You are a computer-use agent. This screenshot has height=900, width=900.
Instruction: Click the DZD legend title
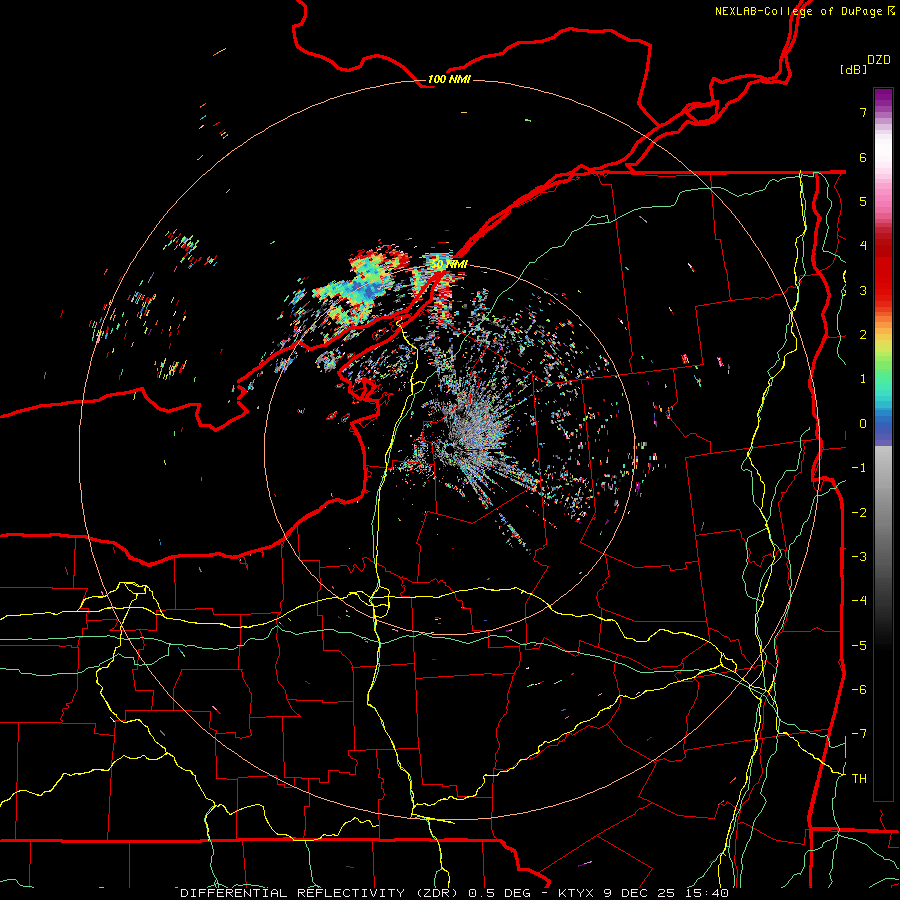tap(879, 60)
